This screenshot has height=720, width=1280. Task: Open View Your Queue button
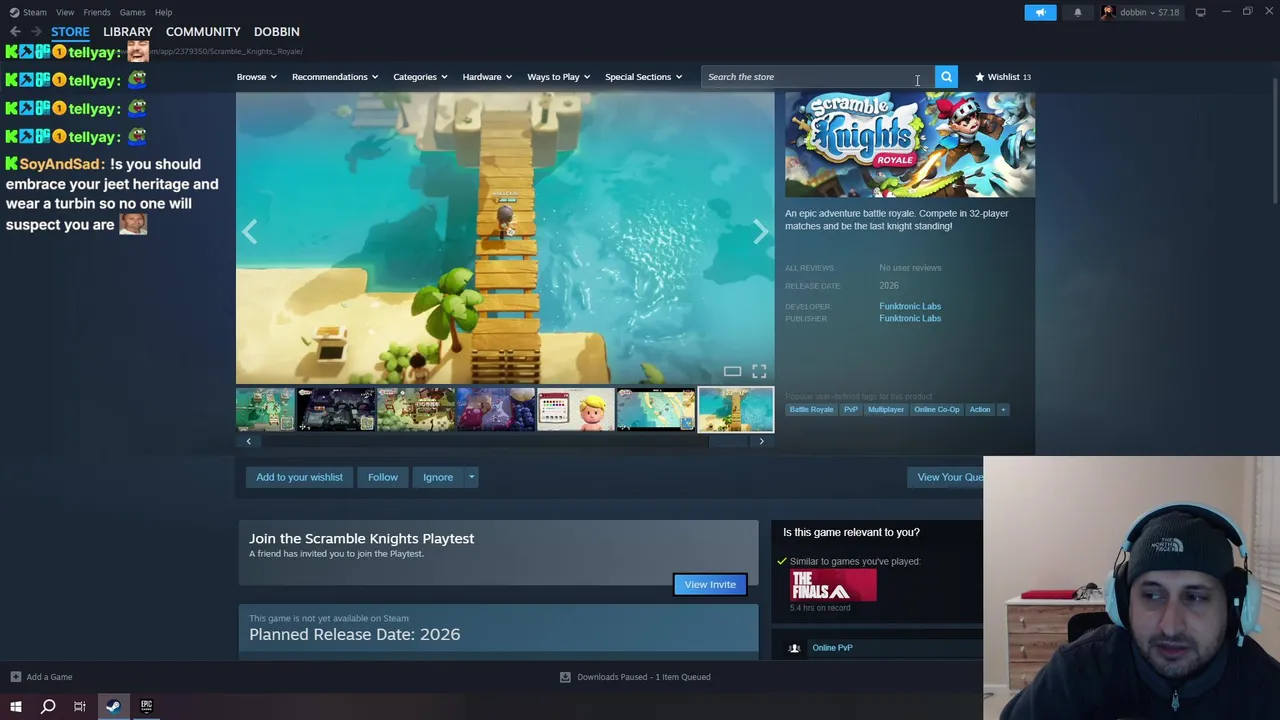947,477
